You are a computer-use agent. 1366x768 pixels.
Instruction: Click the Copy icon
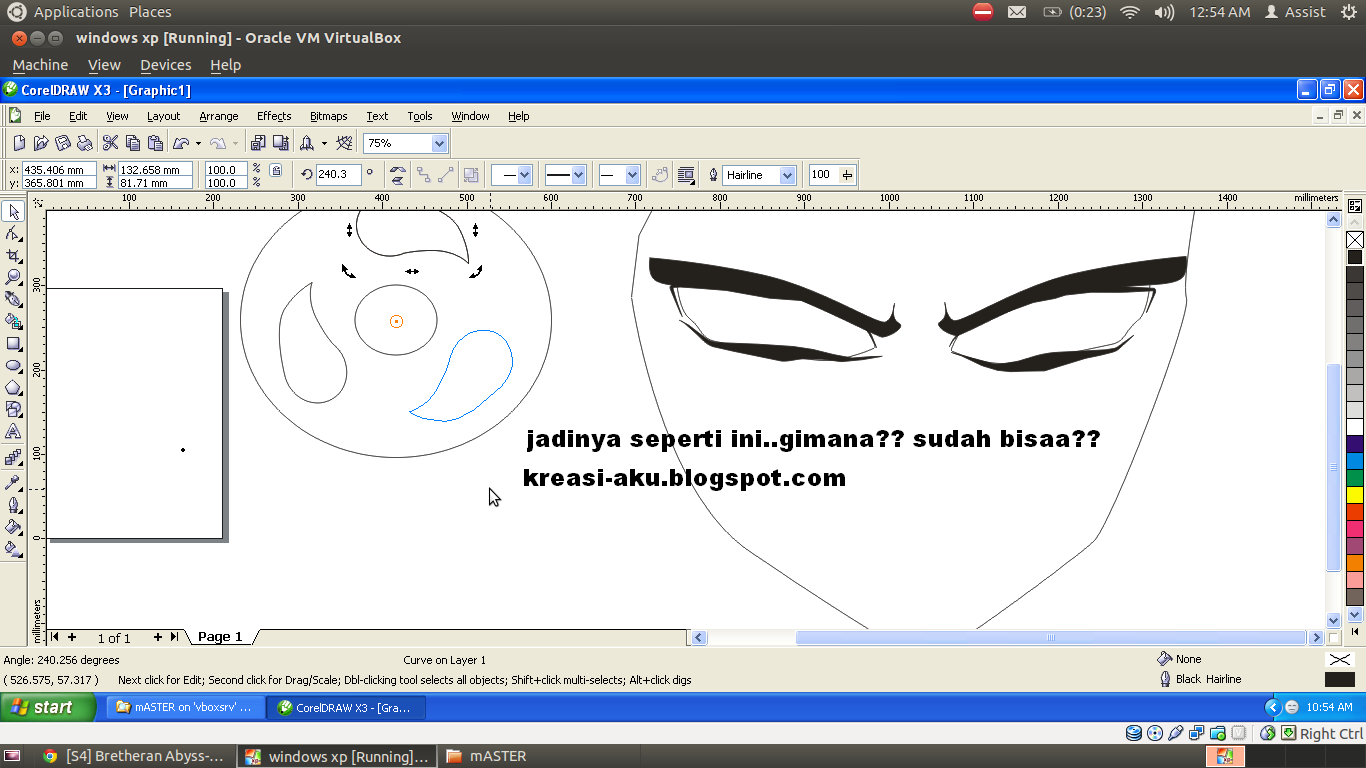tap(133, 143)
